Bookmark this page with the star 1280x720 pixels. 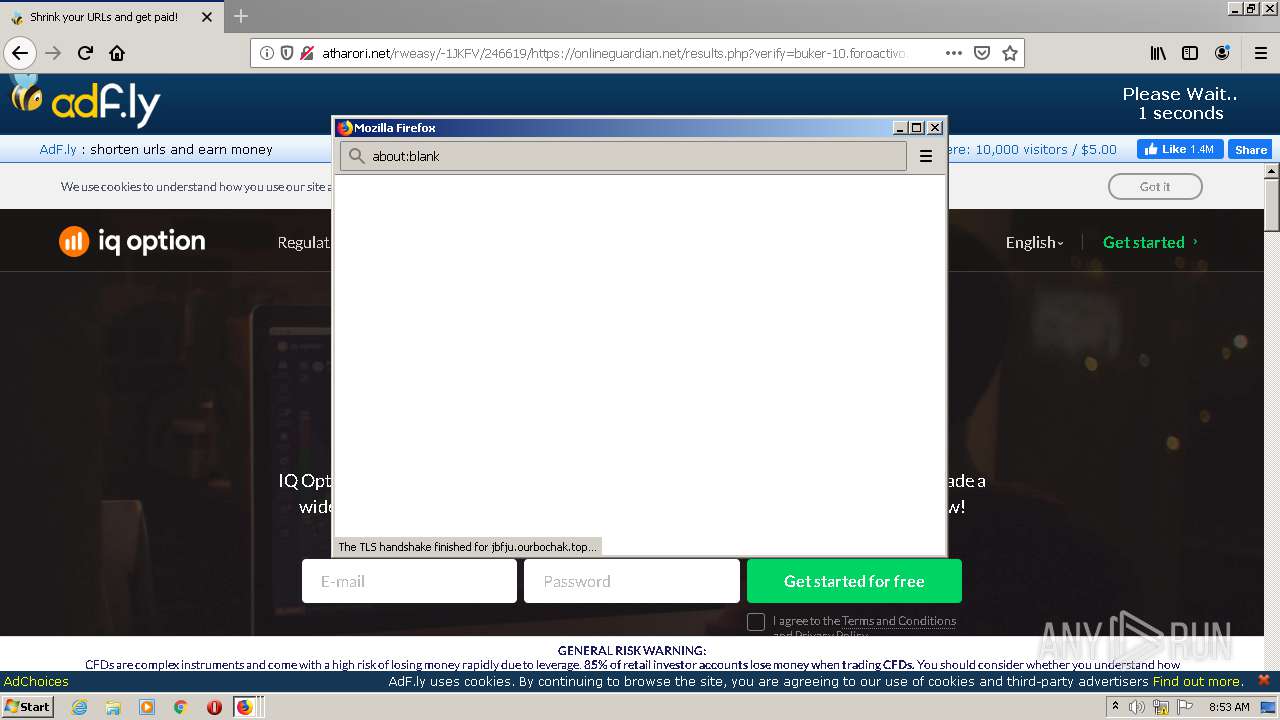point(1010,53)
